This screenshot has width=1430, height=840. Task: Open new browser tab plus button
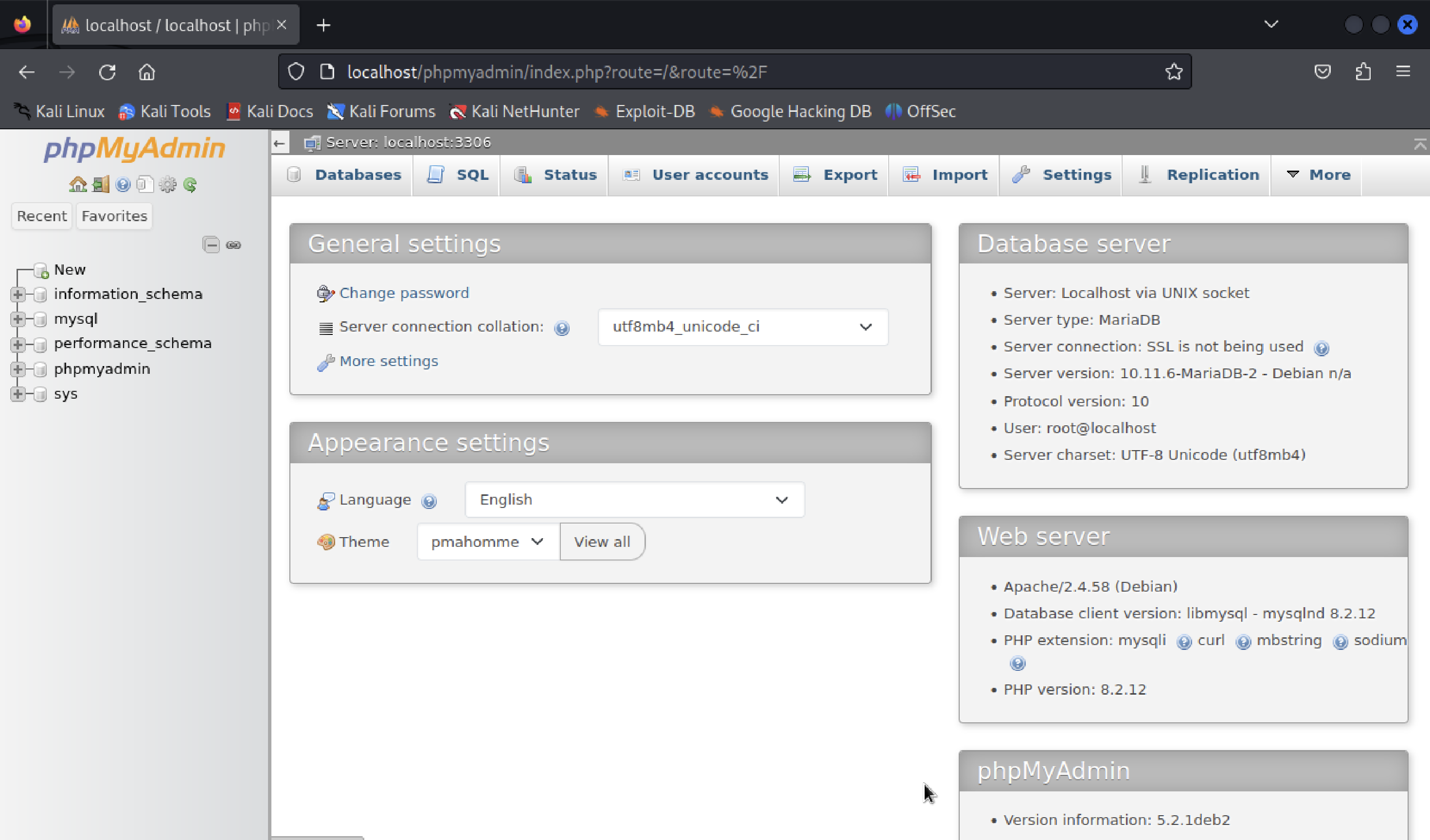[323, 25]
